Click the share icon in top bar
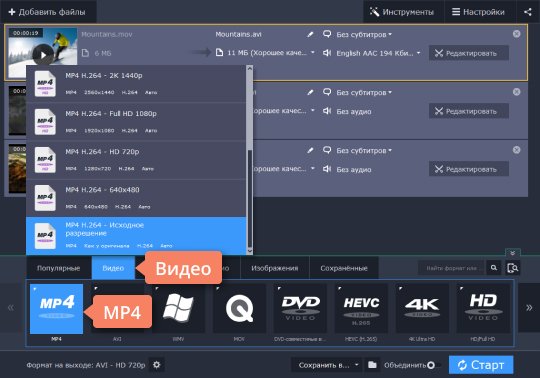The width and height of the screenshot is (540, 378). pos(528,12)
